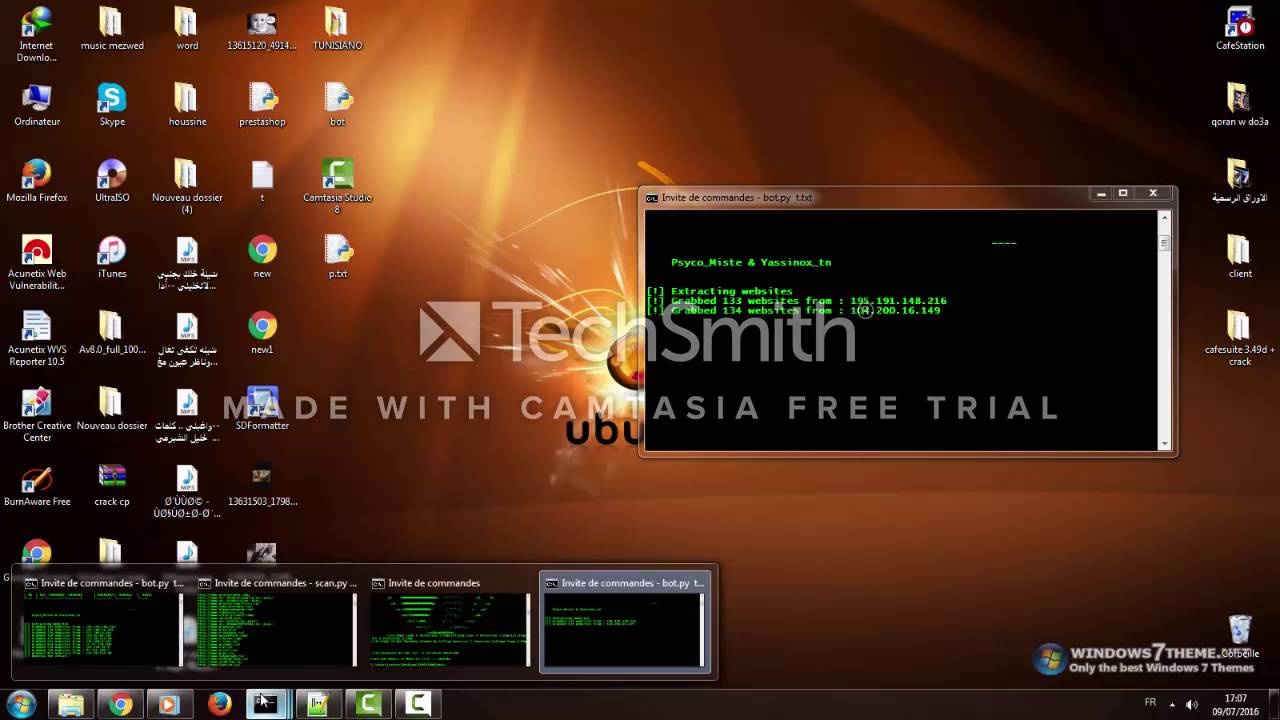Click the command prompt taskbar button
The height and width of the screenshot is (720, 1280).
[x=268, y=705]
